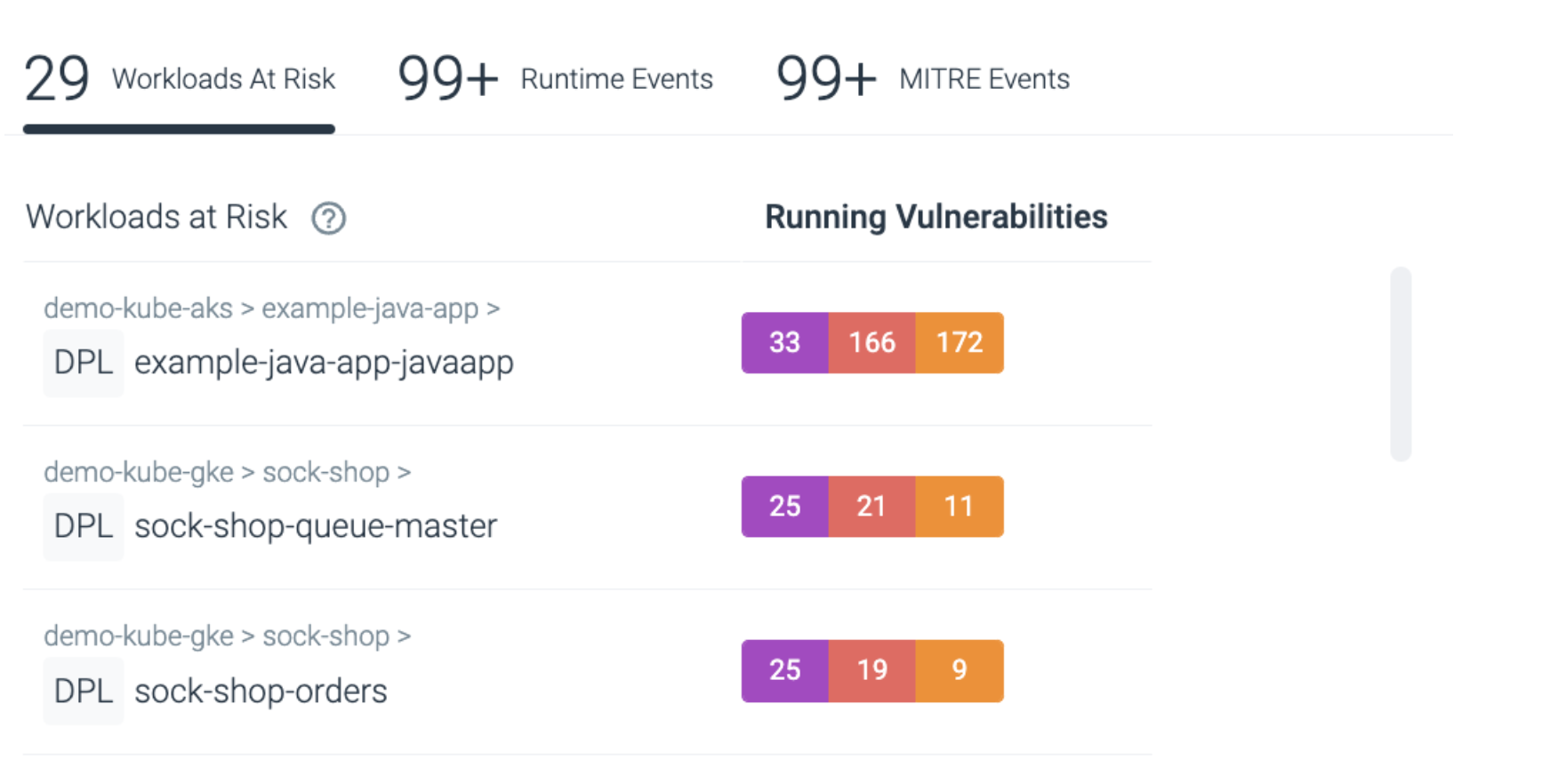Click DPL badge beside sock-shop-queue-master
This screenshot has height=784, width=1542.
point(84,526)
